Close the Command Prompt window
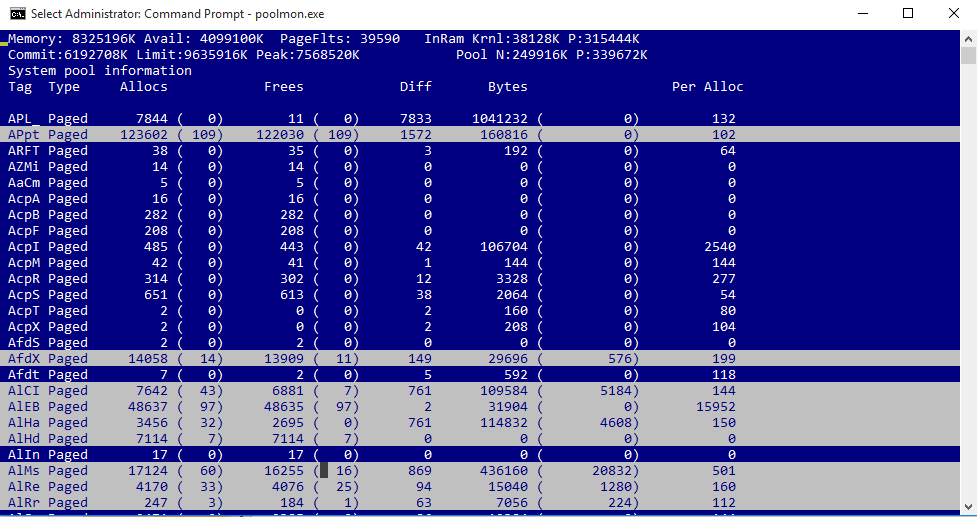977x517 pixels. 953,13
